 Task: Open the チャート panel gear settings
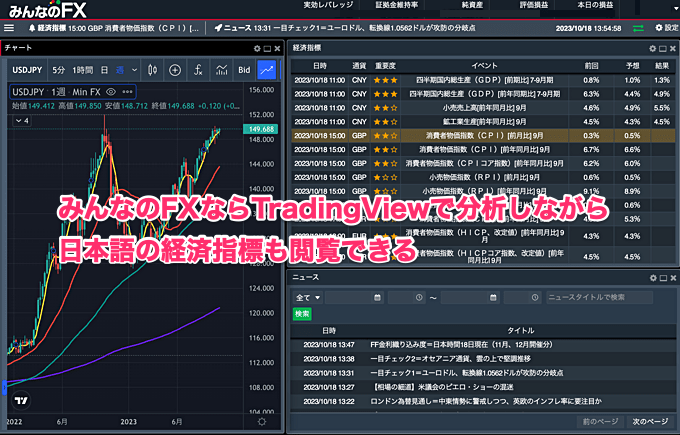[x=257, y=49]
